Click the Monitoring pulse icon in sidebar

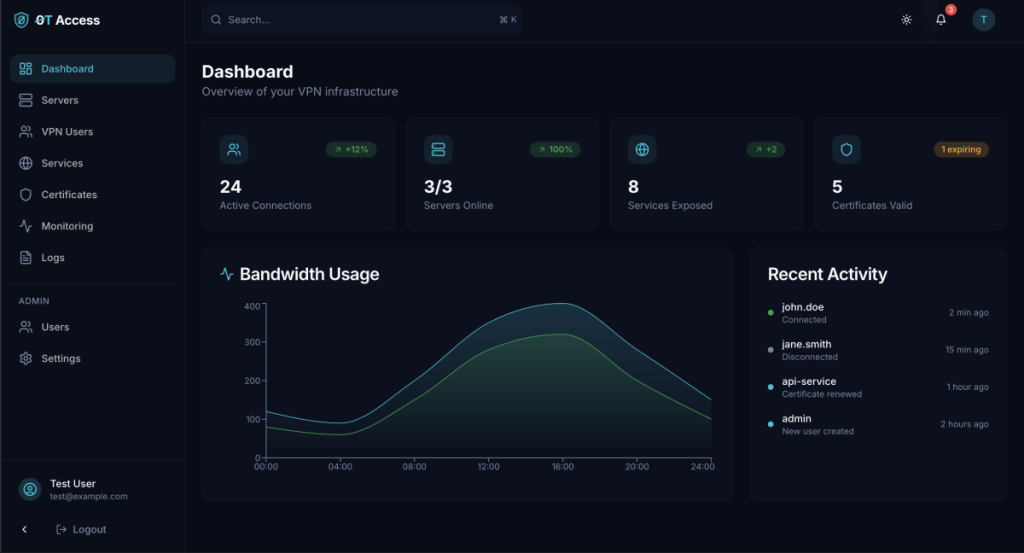(x=26, y=226)
